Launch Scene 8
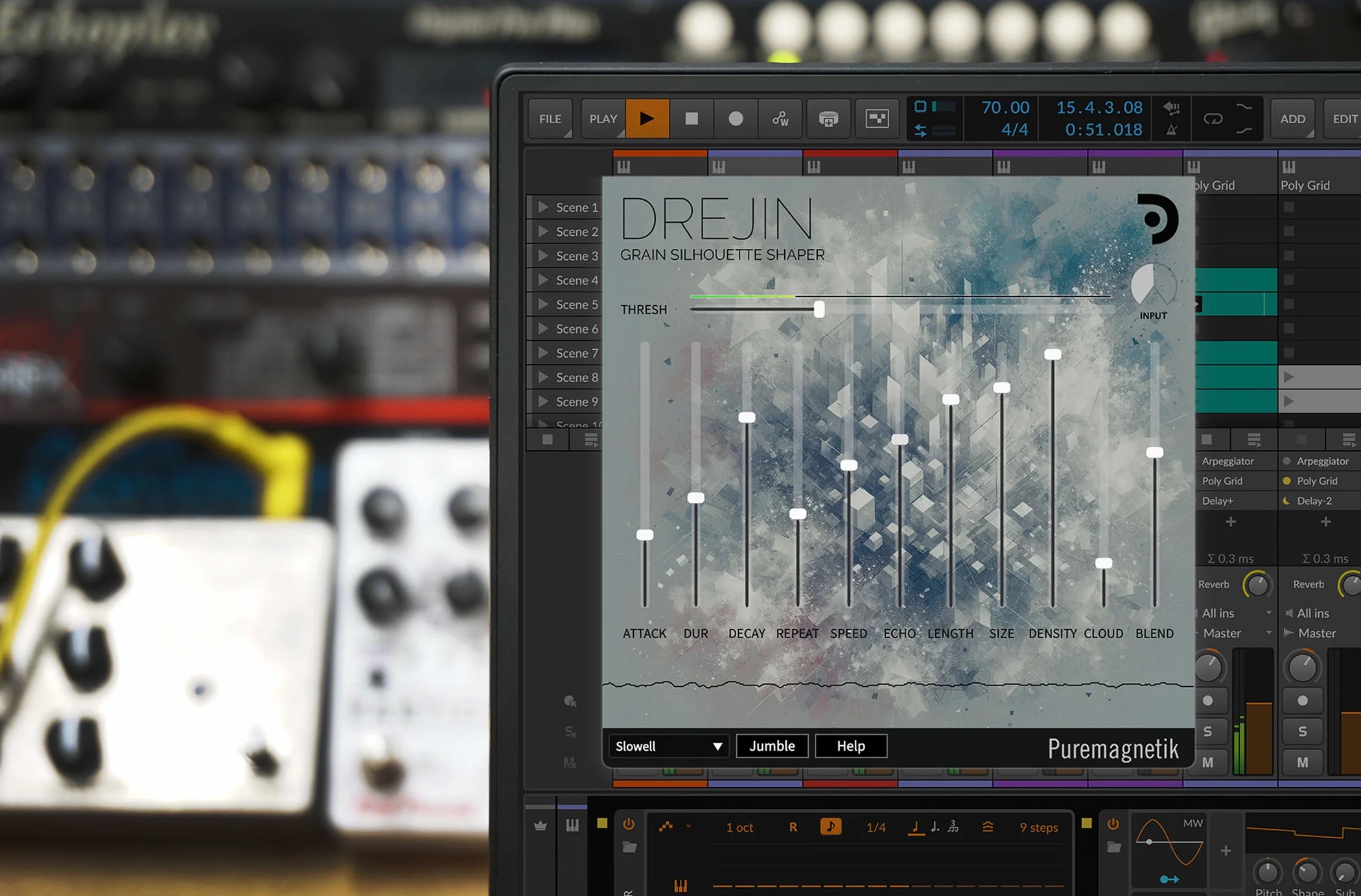This screenshot has height=896, width=1361. [x=544, y=377]
